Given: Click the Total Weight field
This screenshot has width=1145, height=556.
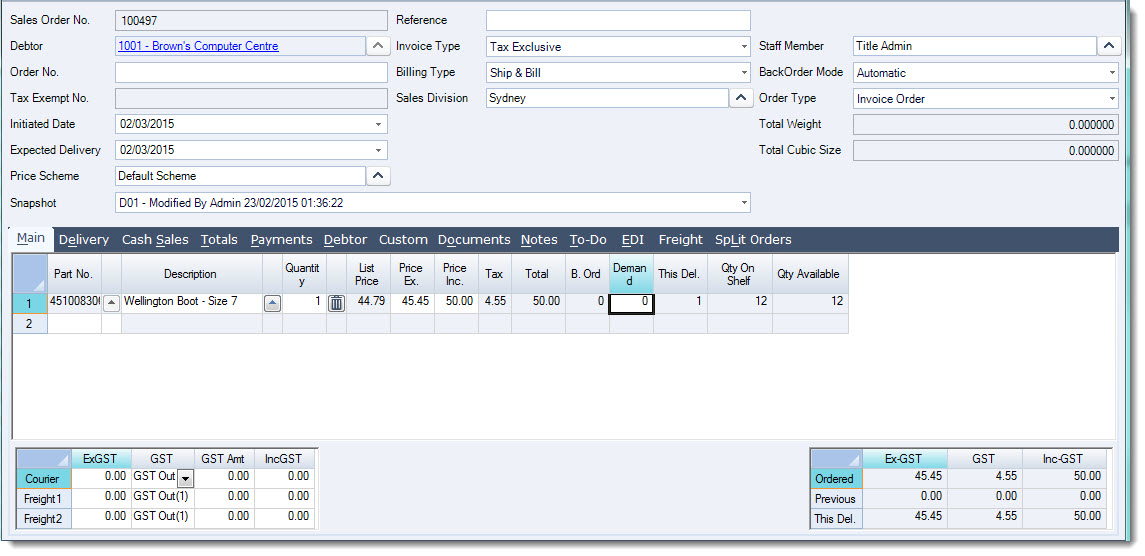Looking at the screenshot, I should [986, 124].
